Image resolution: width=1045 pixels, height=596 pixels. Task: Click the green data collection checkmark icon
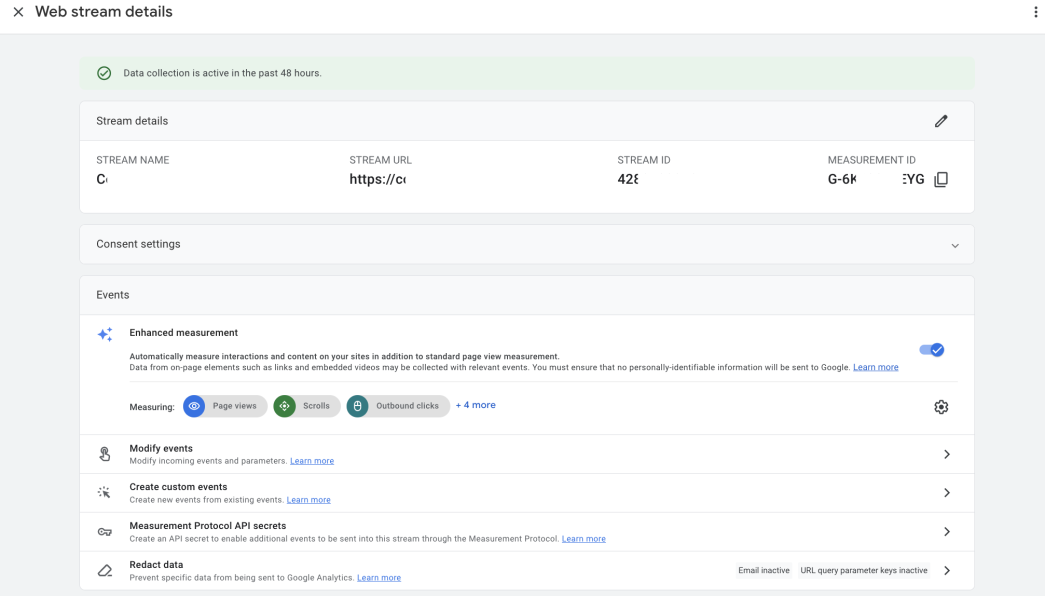[x=104, y=73]
